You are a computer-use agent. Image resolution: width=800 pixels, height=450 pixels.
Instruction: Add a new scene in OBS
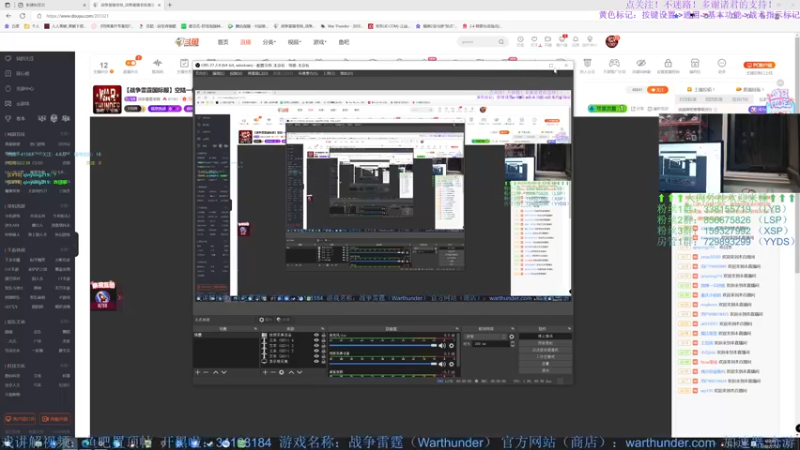pos(197,372)
